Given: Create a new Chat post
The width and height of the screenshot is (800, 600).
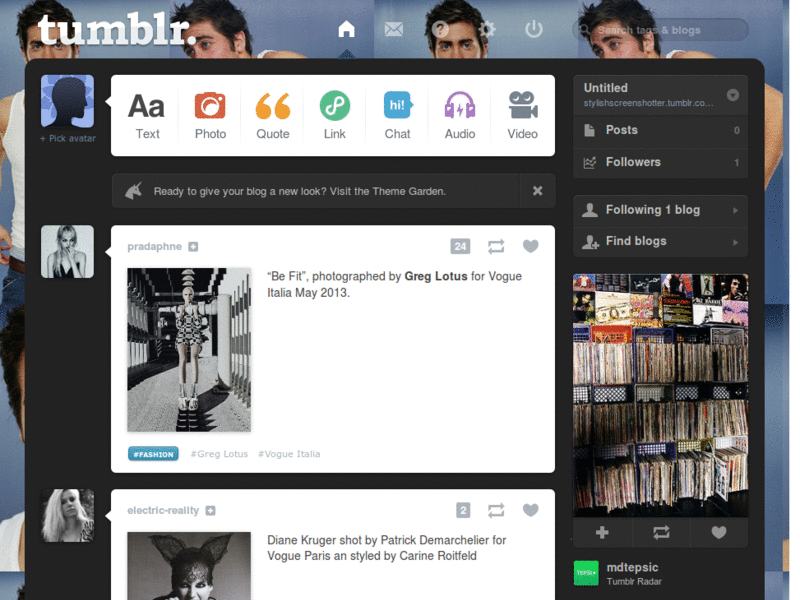Looking at the screenshot, I should click(397, 116).
